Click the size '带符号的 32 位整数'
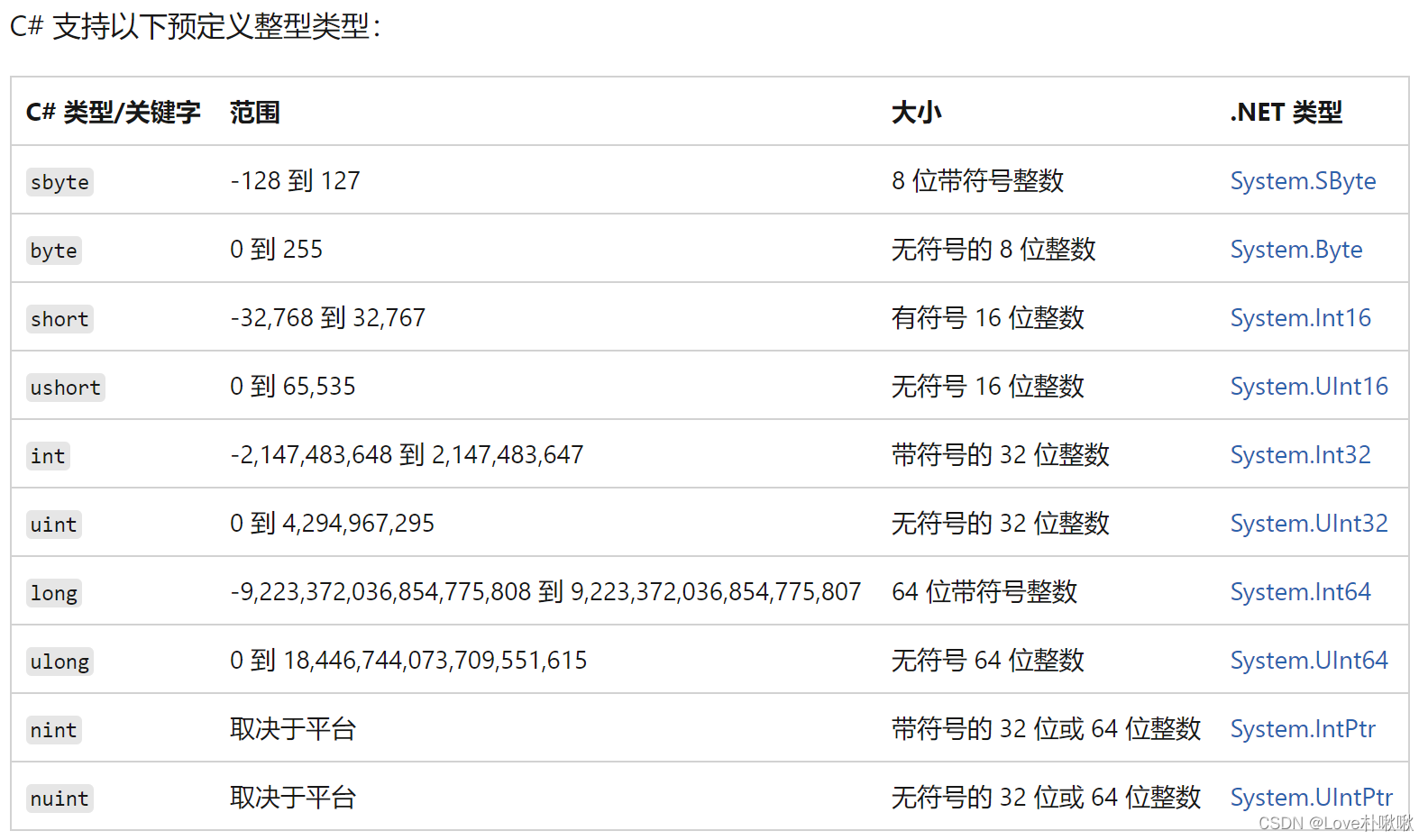 pyautogui.click(x=1001, y=455)
